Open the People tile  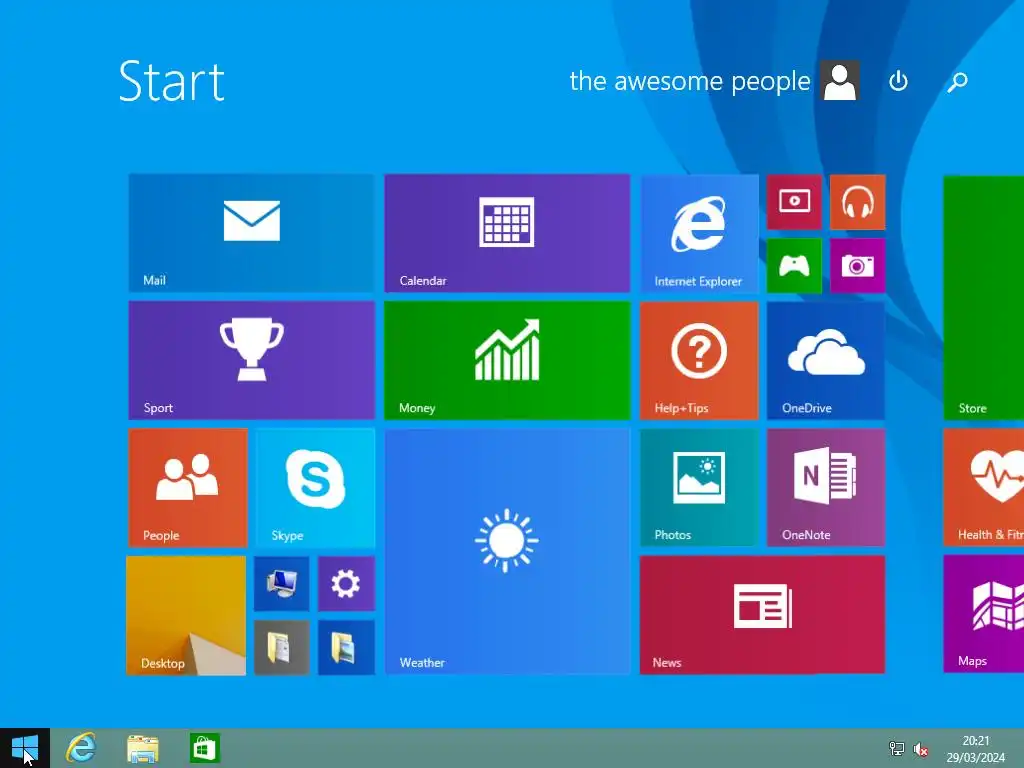pos(188,487)
